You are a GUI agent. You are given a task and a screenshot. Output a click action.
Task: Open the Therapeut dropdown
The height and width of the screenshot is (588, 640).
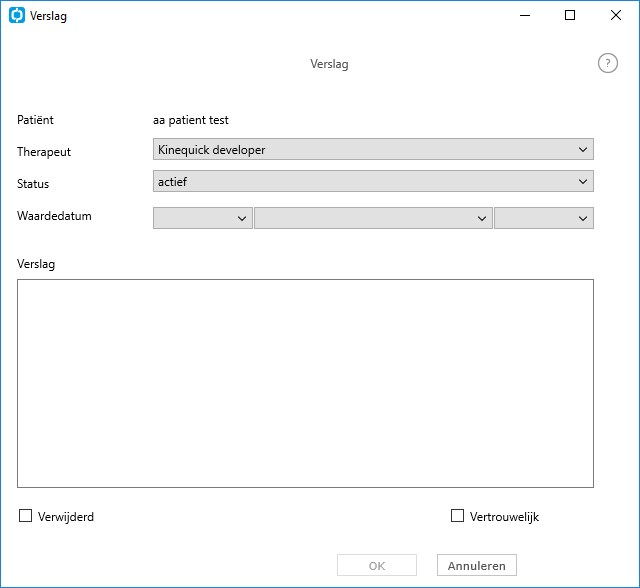pos(373,149)
